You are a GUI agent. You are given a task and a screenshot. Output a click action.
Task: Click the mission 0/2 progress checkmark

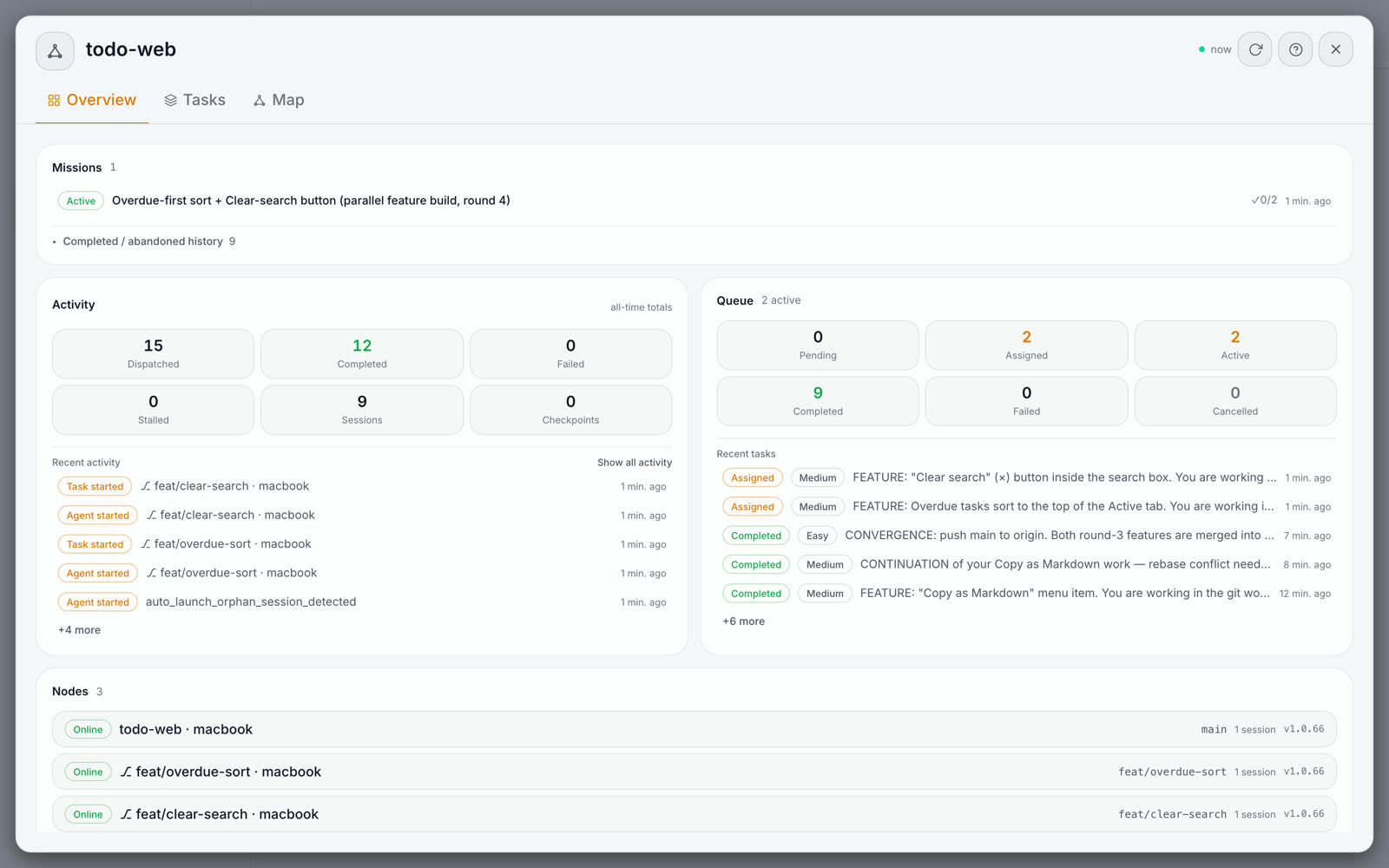click(x=1264, y=201)
